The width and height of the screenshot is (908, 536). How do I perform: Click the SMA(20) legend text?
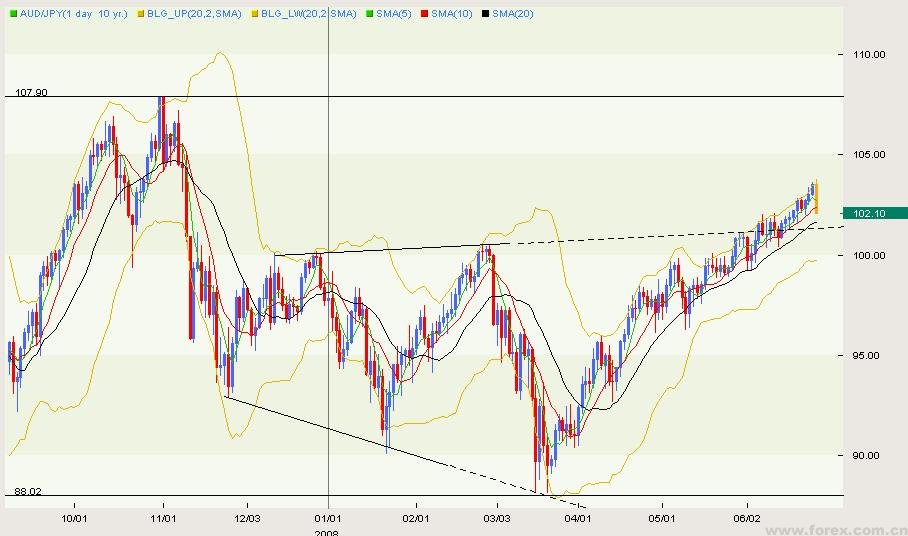pos(512,13)
